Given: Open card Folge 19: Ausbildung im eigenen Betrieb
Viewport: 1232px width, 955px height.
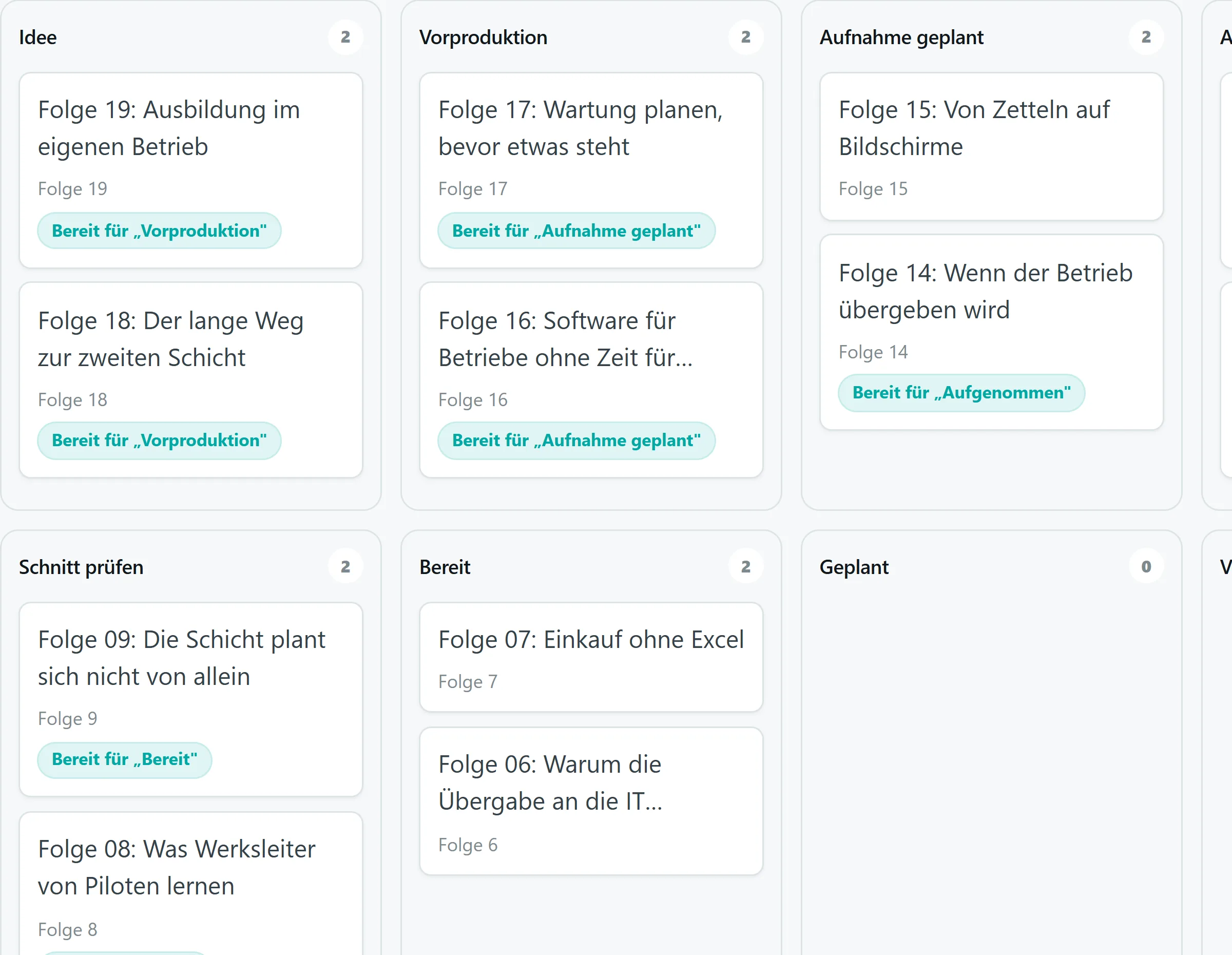Looking at the screenshot, I should (190, 170).
